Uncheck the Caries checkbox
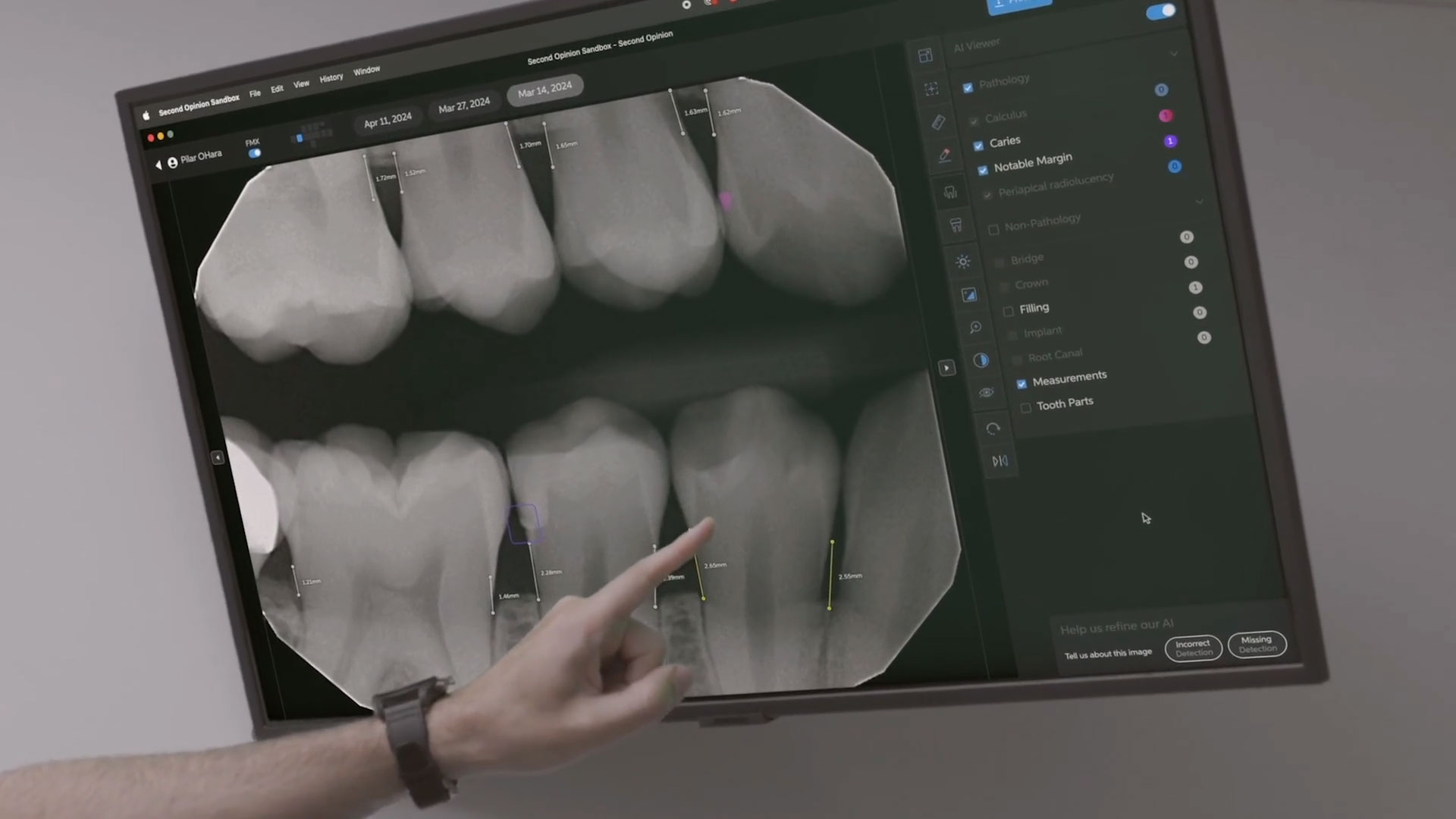 (978, 145)
